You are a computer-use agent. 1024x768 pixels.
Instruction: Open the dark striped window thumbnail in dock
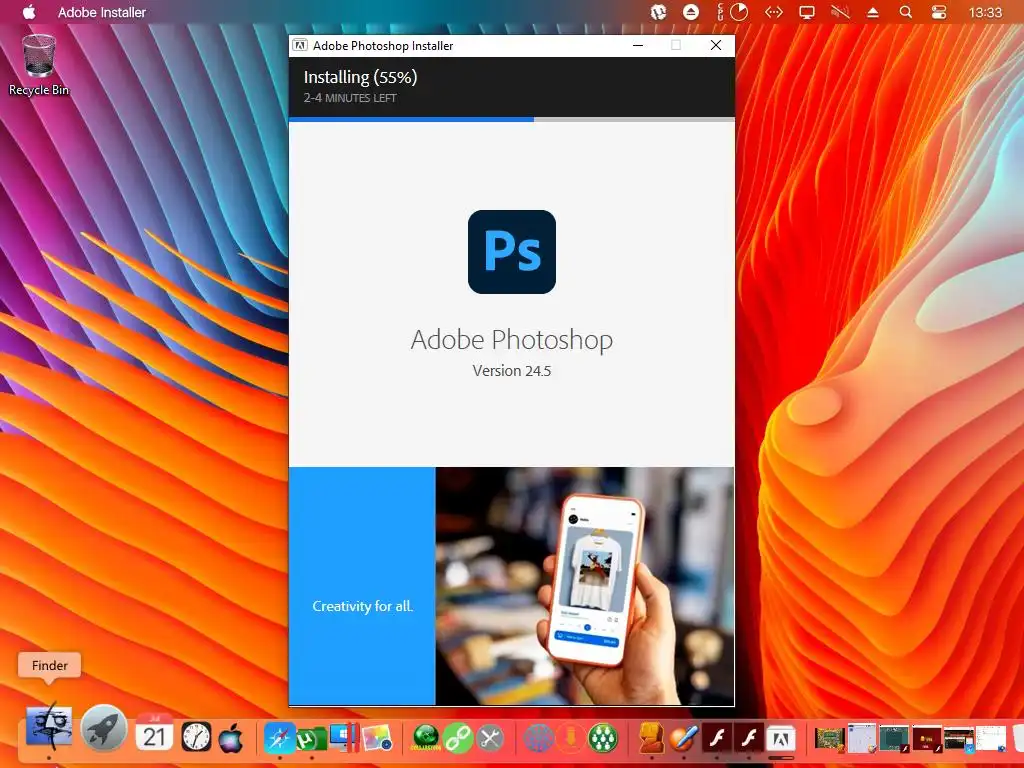(x=959, y=739)
